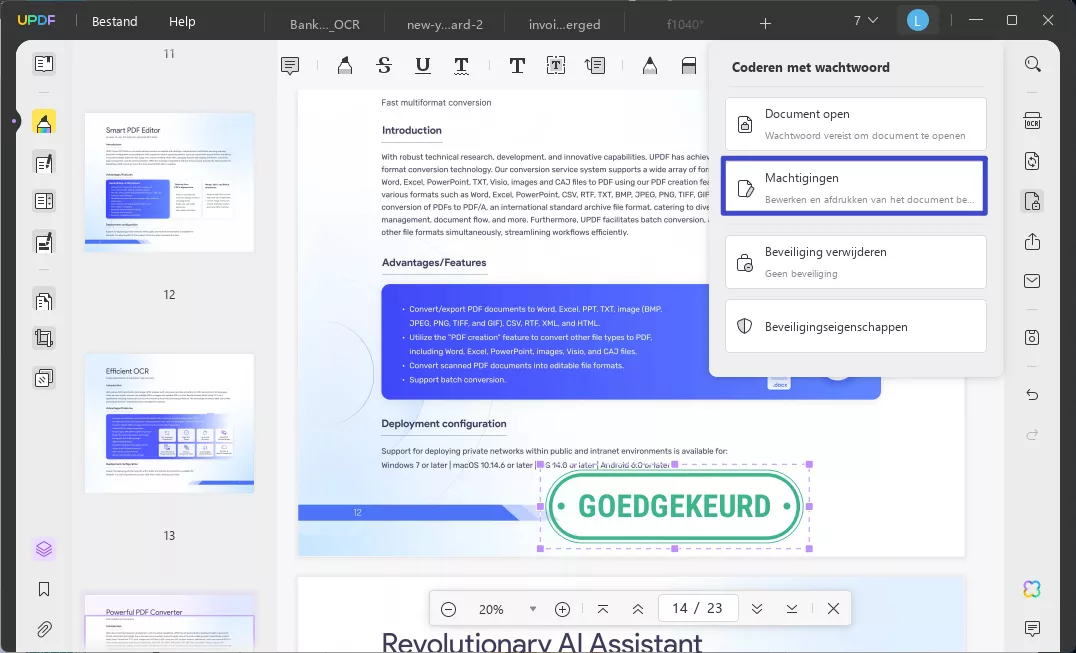Expand the zoom percentage dropdown arrow
This screenshot has width=1076, height=653.
(x=533, y=608)
